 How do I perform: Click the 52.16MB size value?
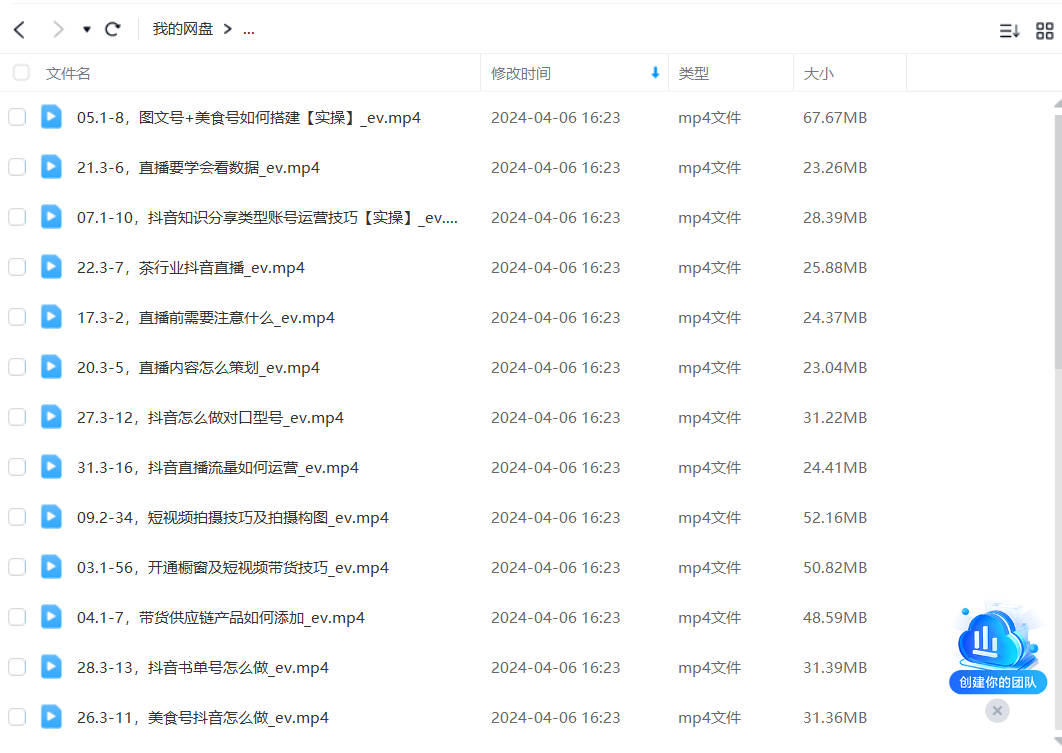(x=834, y=518)
